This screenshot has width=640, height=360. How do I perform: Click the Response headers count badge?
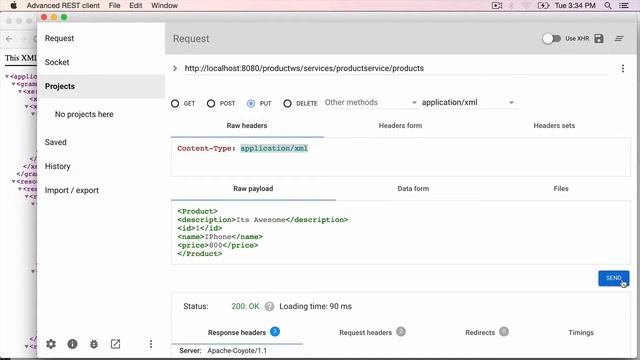point(275,331)
